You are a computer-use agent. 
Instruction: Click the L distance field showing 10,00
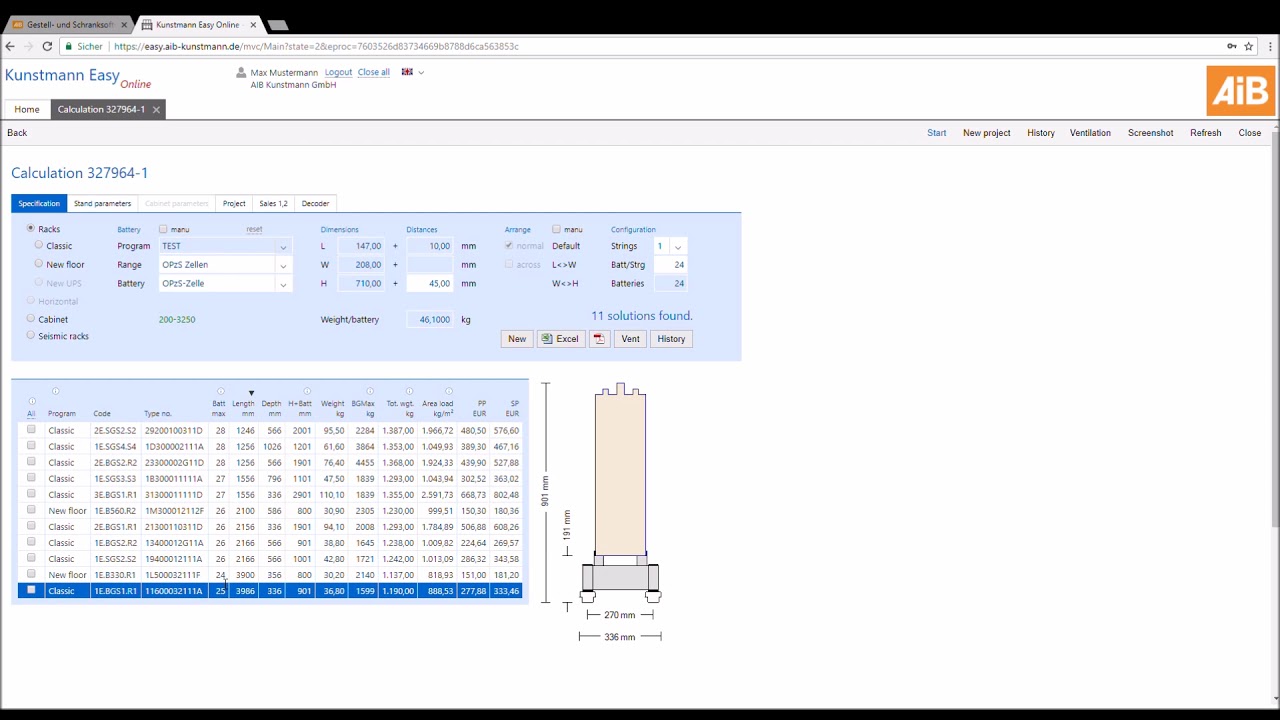coord(429,246)
